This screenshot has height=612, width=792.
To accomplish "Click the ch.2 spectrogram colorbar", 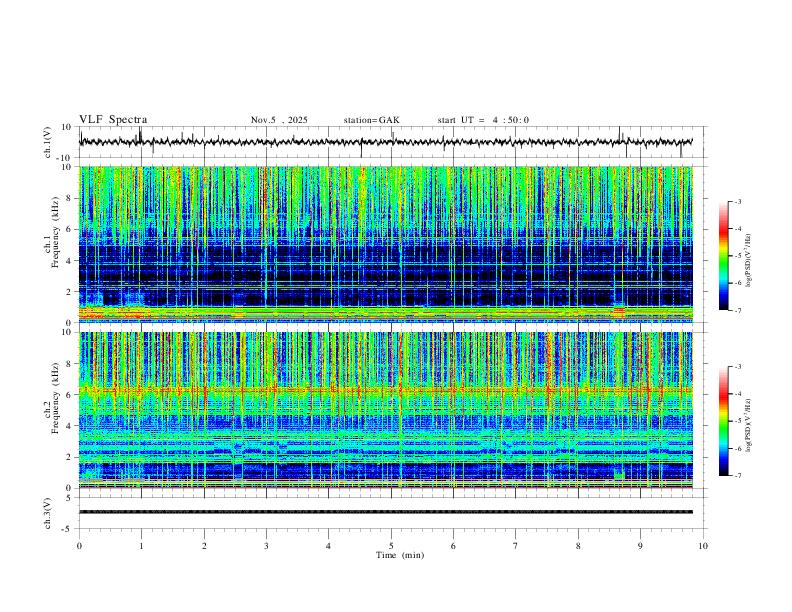I will (x=723, y=421).
